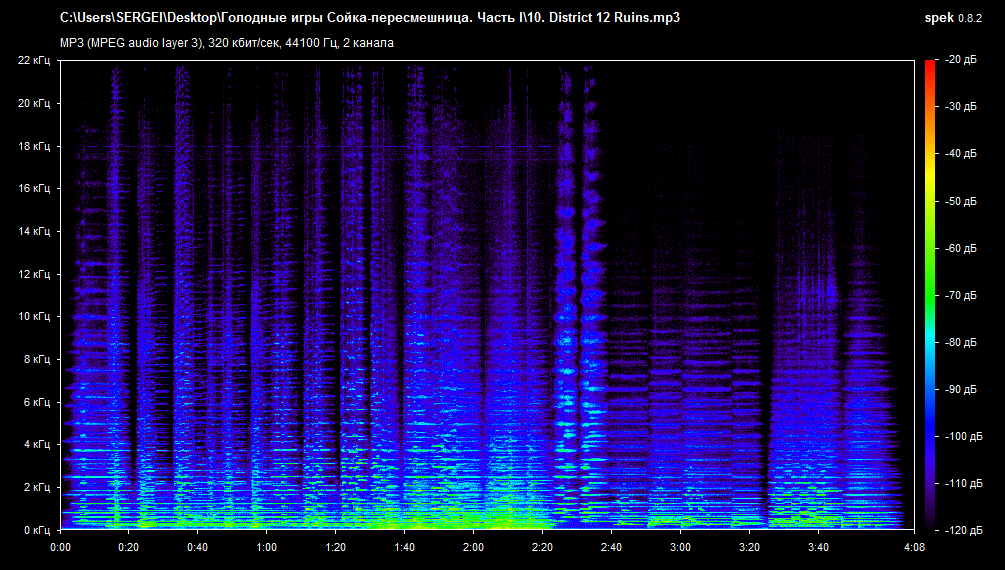Click the 0 кГц frequency axis label
This screenshot has width=1005, height=570.
(x=38, y=530)
